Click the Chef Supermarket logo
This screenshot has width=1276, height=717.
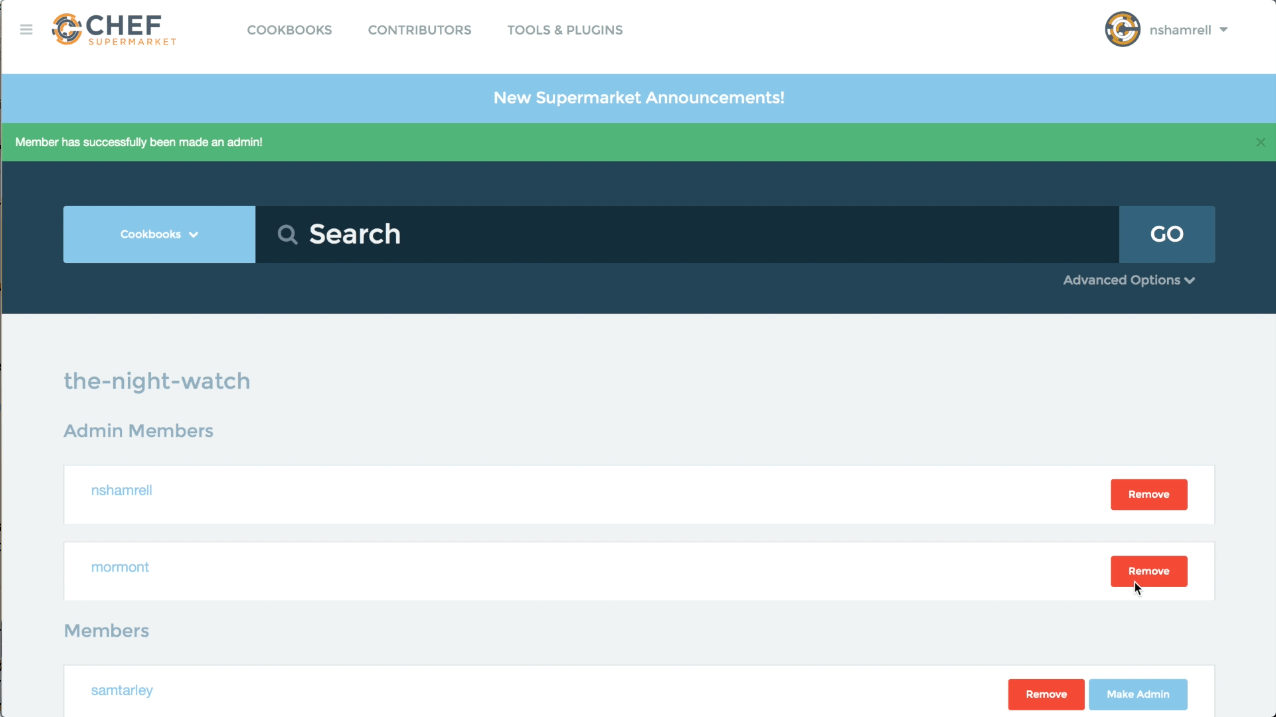coord(114,30)
